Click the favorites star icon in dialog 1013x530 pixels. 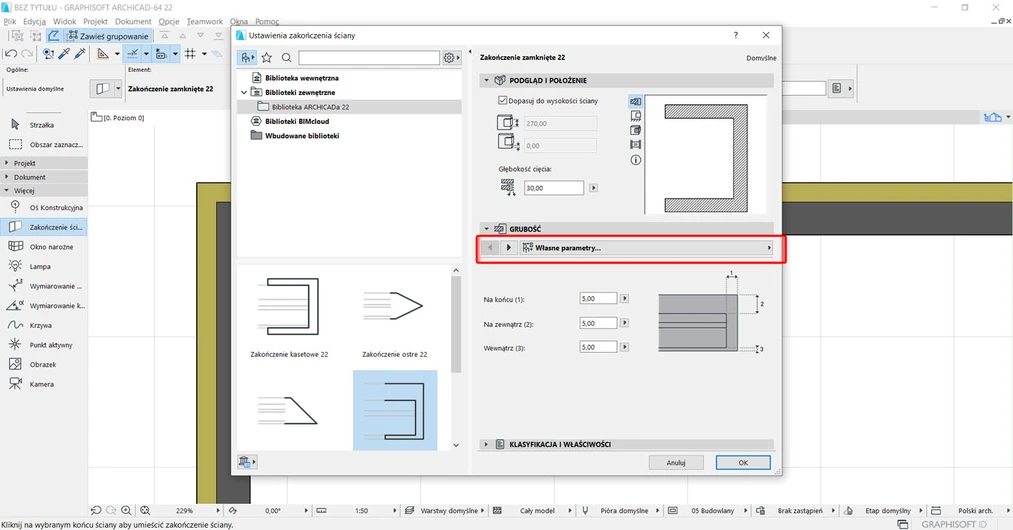click(266, 58)
